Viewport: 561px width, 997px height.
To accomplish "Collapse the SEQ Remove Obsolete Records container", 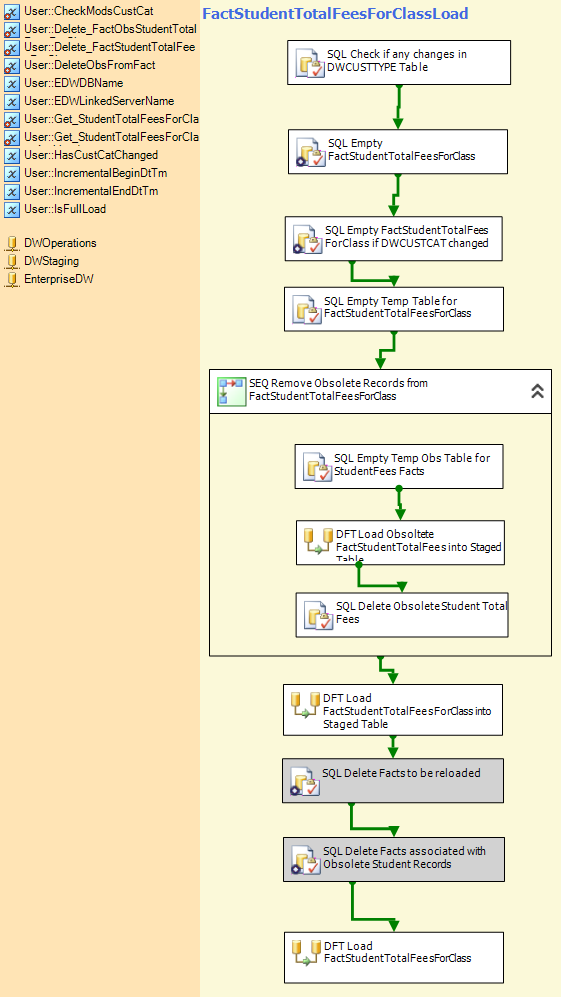I will coord(537,391).
